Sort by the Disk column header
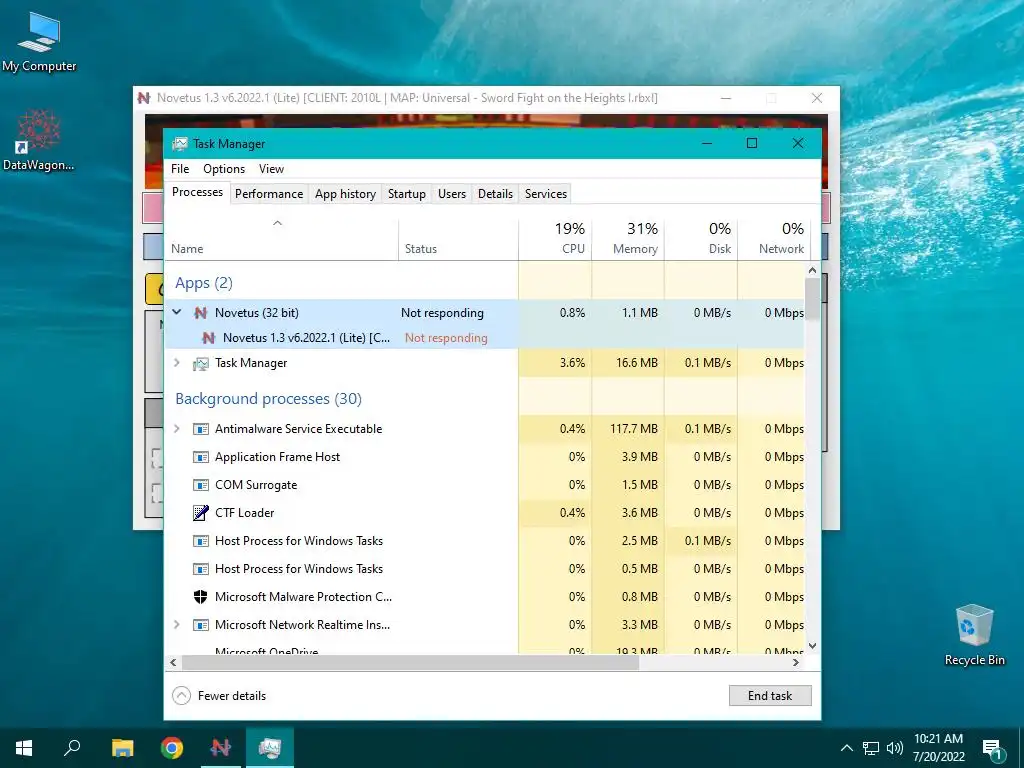This screenshot has height=768, width=1024. click(x=701, y=238)
